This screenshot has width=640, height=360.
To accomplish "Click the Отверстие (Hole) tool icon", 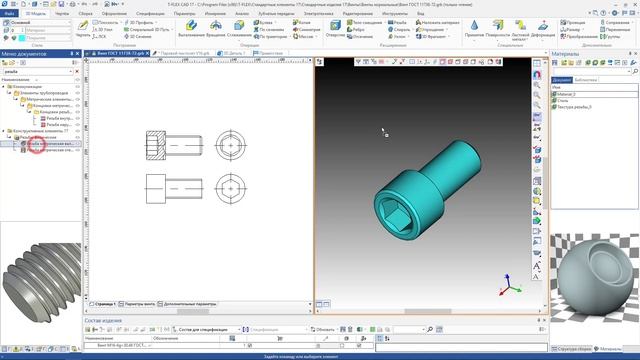I will pos(335,25).
